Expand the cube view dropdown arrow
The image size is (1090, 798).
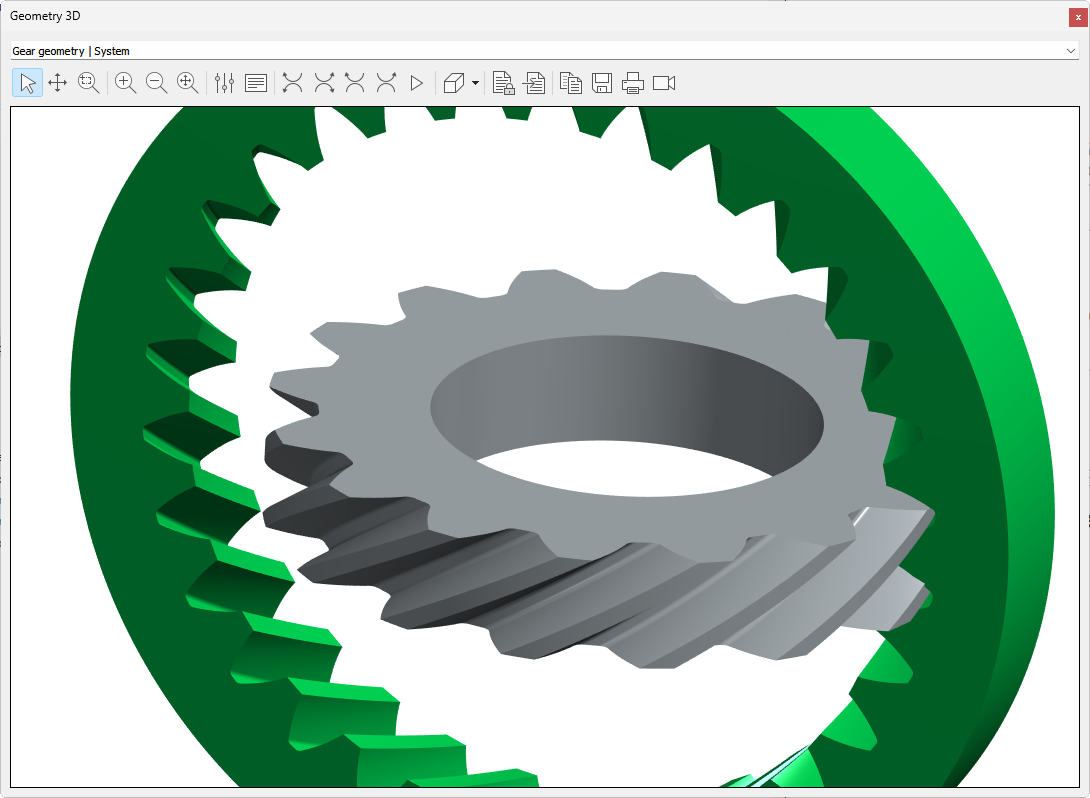tap(475, 83)
